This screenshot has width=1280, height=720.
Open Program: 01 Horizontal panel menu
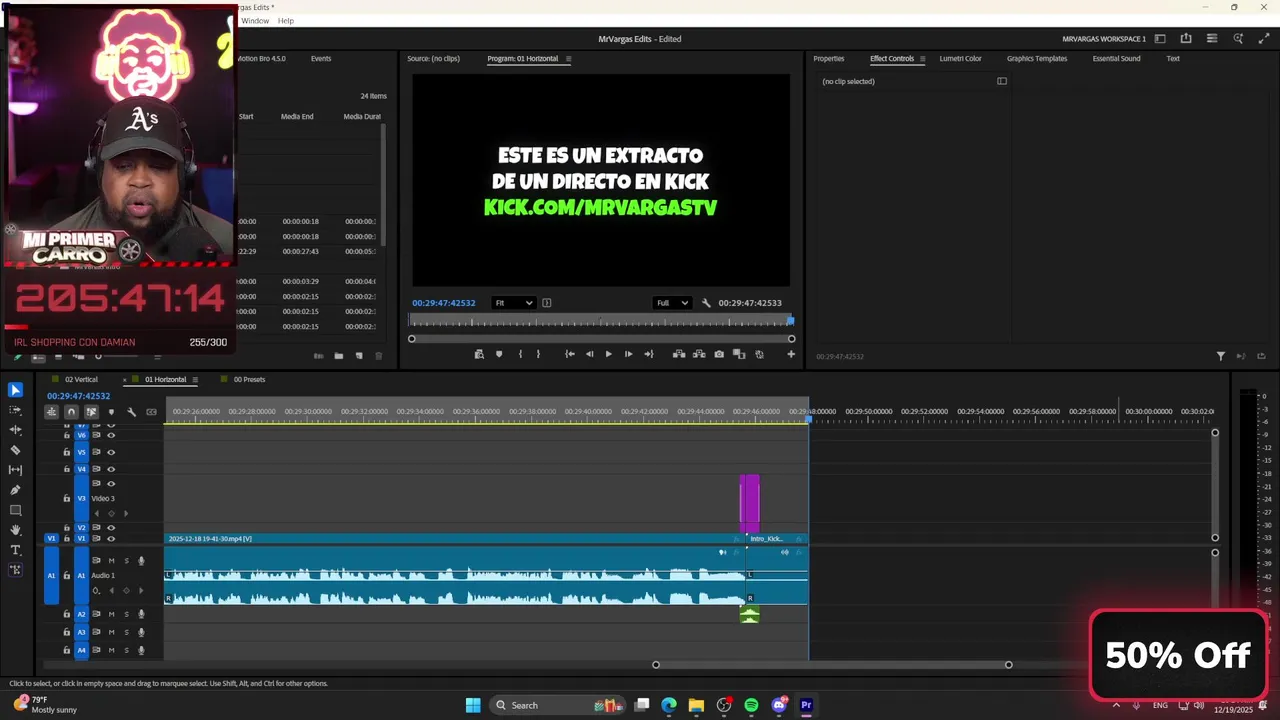pos(568,59)
